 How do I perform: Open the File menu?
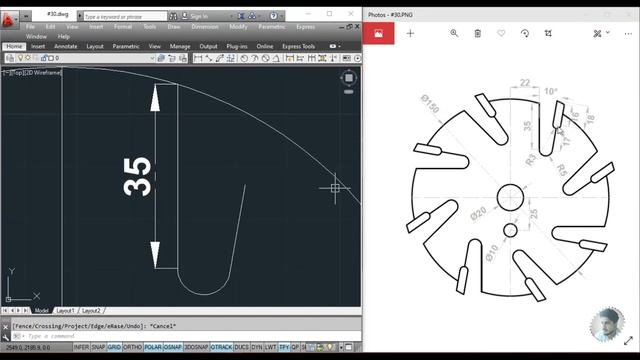pos(30,27)
